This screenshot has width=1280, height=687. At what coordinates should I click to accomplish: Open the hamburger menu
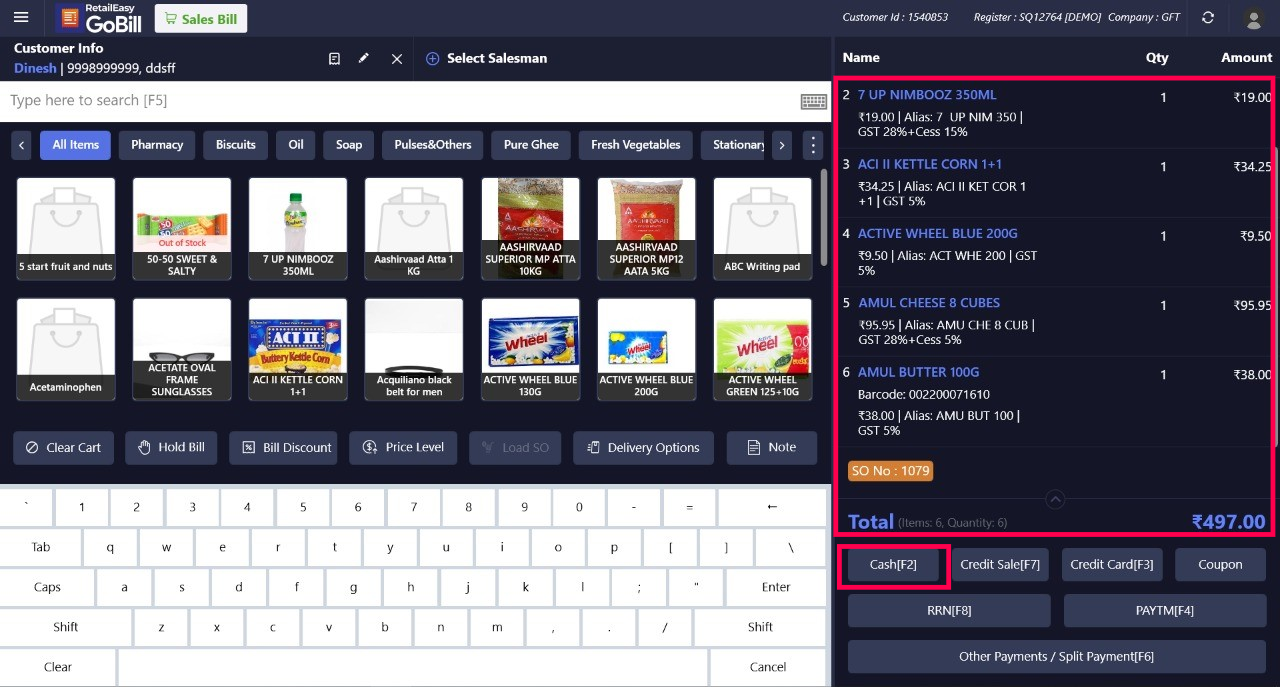coord(21,18)
